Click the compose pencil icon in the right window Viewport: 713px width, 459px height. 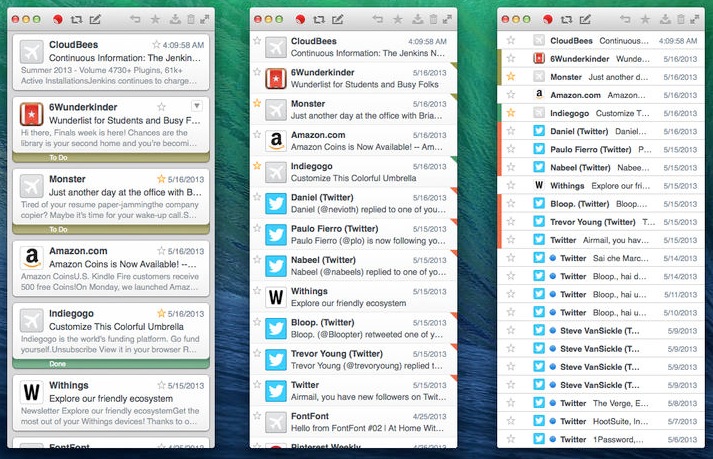(x=585, y=19)
